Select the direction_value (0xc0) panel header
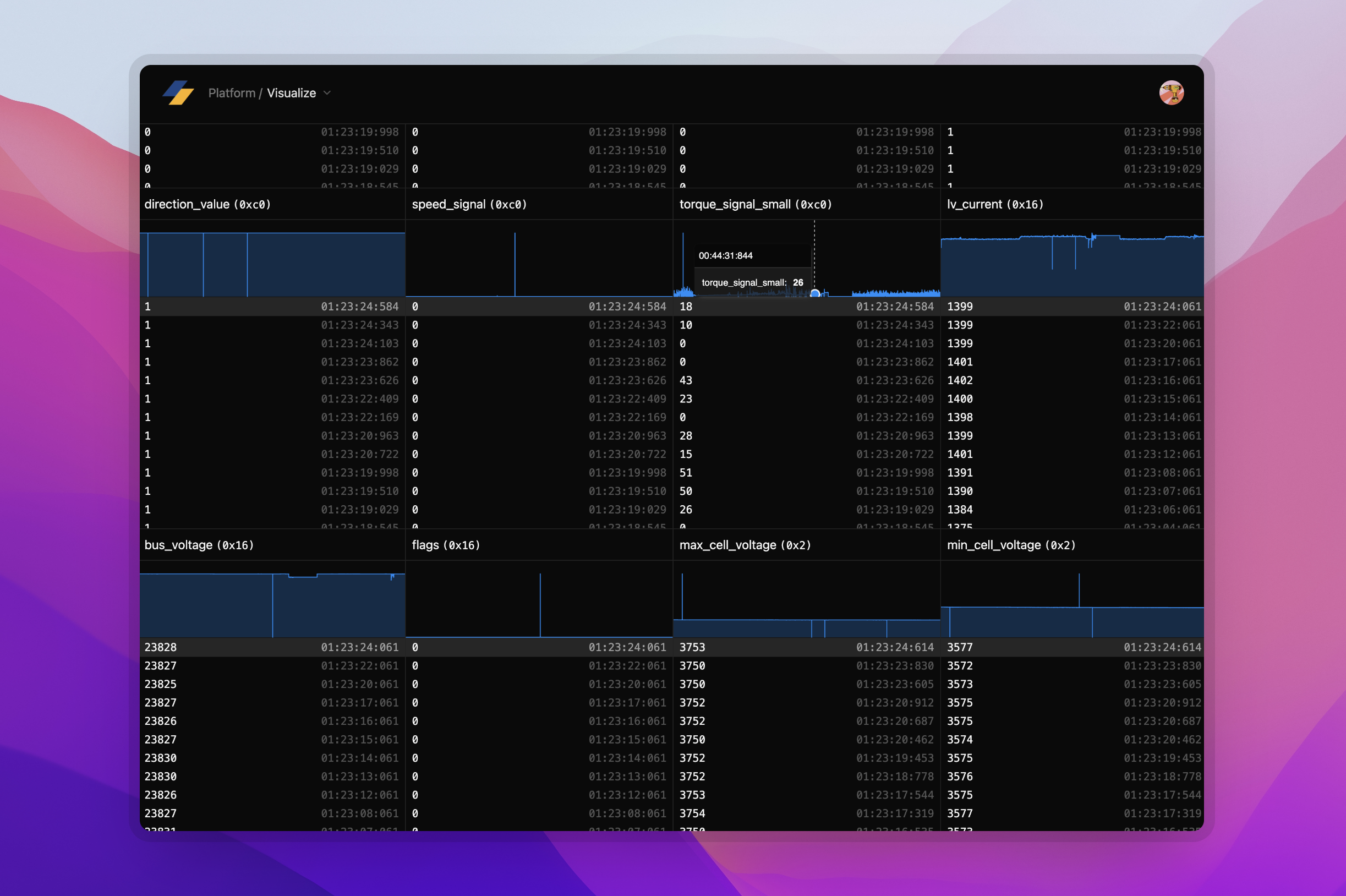This screenshot has width=1346, height=896. coord(209,204)
